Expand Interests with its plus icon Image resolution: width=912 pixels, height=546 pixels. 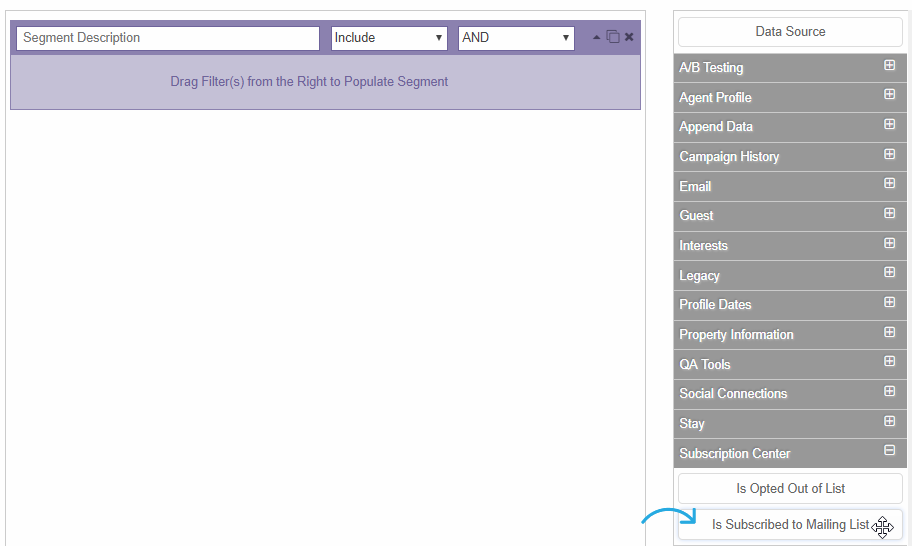point(889,242)
